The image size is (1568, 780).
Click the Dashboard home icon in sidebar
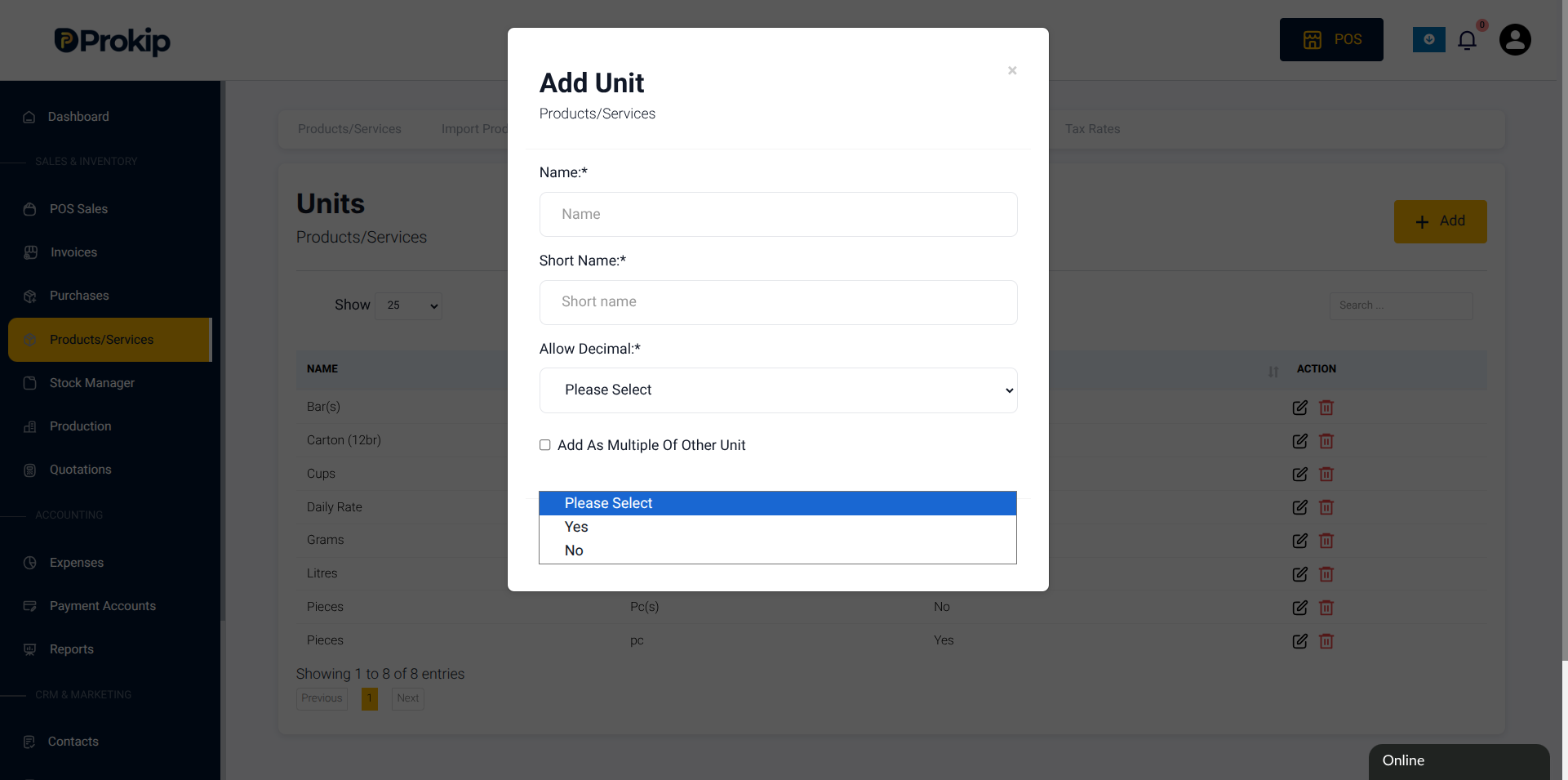click(29, 117)
